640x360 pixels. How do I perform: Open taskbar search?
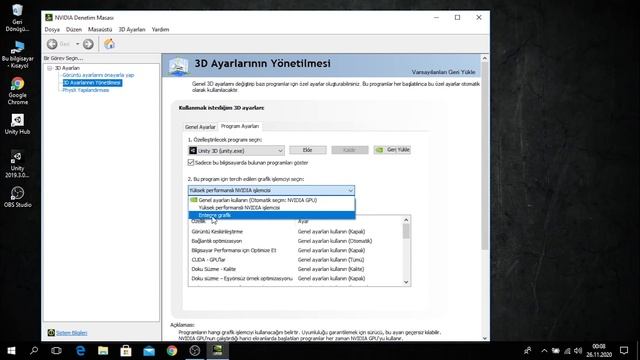click(x=34, y=351)
